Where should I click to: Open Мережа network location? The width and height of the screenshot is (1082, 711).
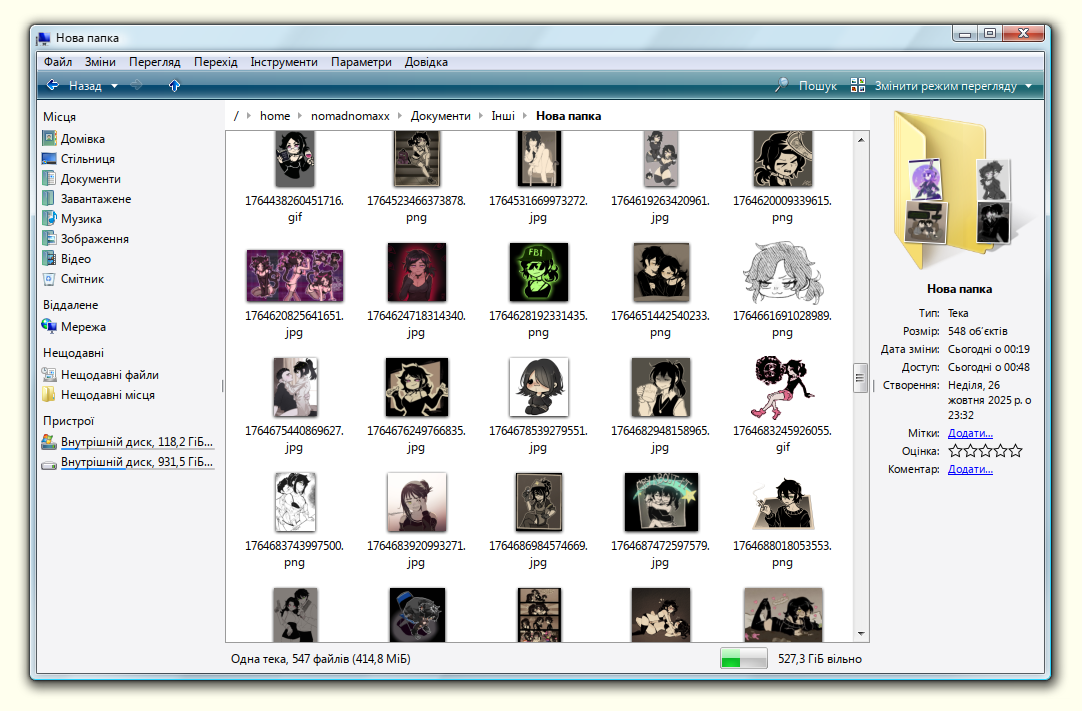pos(74,327)
